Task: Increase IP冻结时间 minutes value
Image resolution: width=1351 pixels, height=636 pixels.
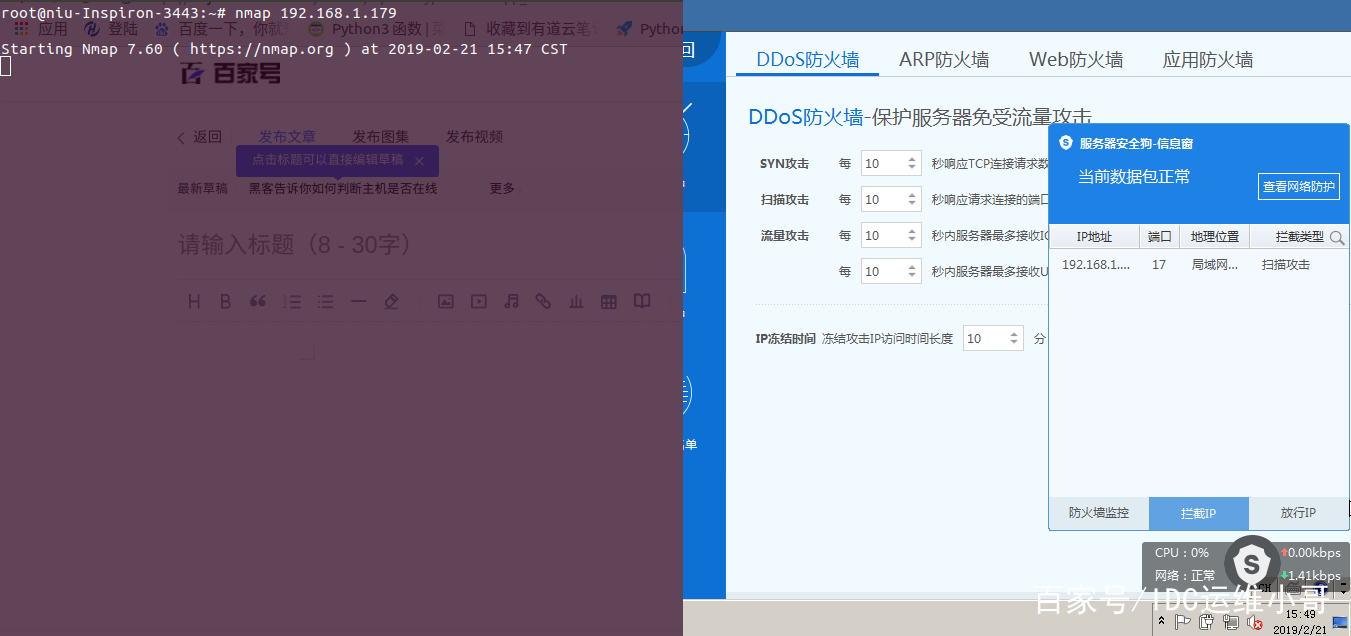Action: [1013, 334]
